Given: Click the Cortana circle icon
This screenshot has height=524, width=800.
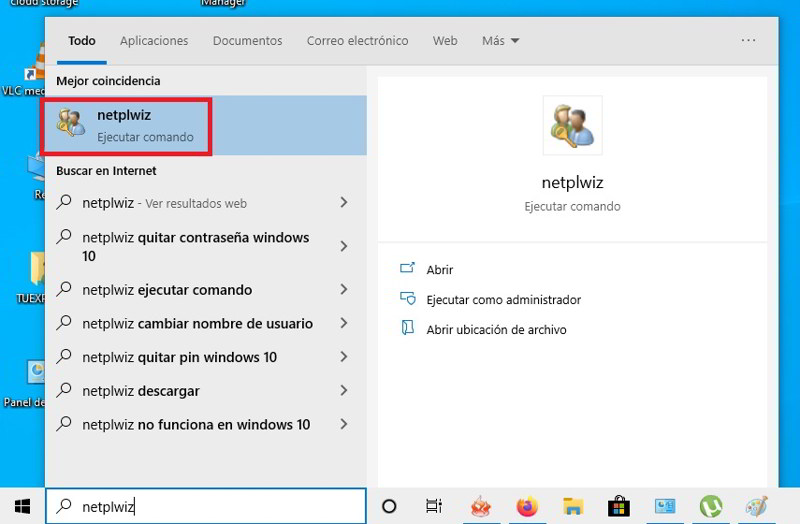Looking at the screenshot, I should 390,506.
